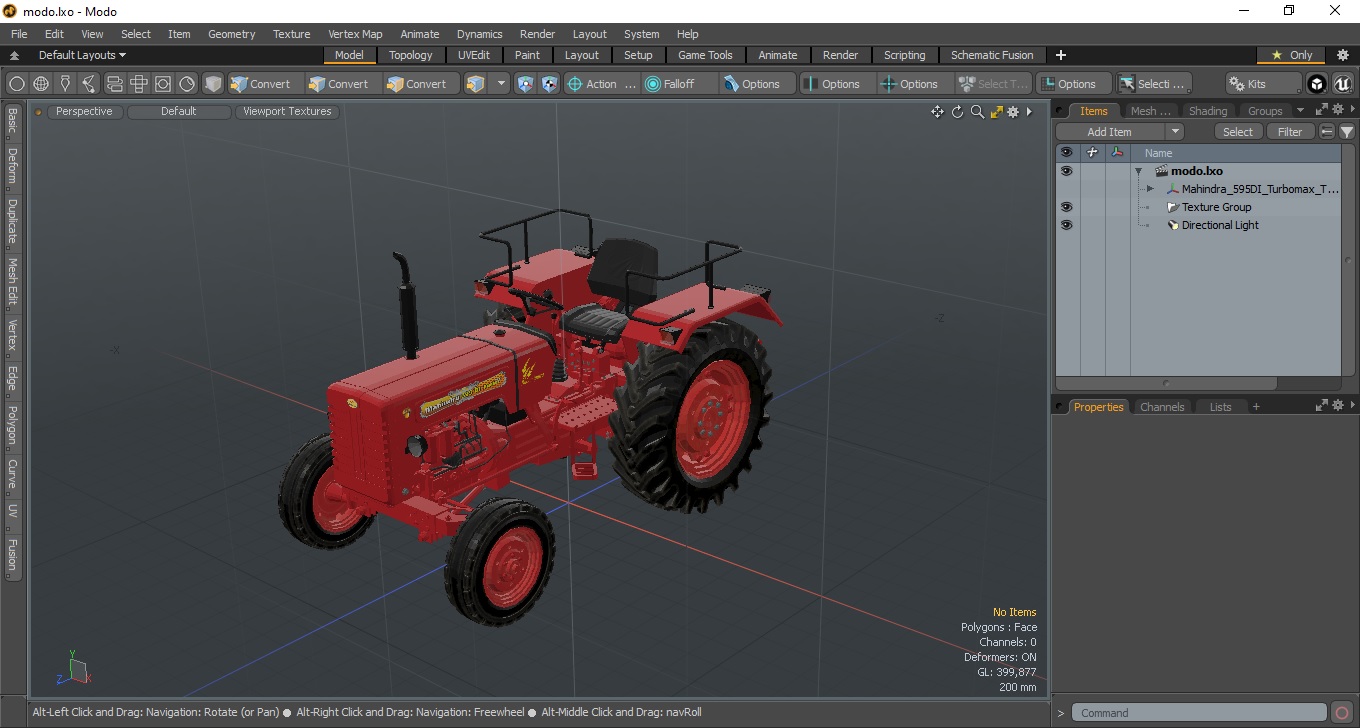
Task: Click the Action Center button
Action: coord(602,84)
